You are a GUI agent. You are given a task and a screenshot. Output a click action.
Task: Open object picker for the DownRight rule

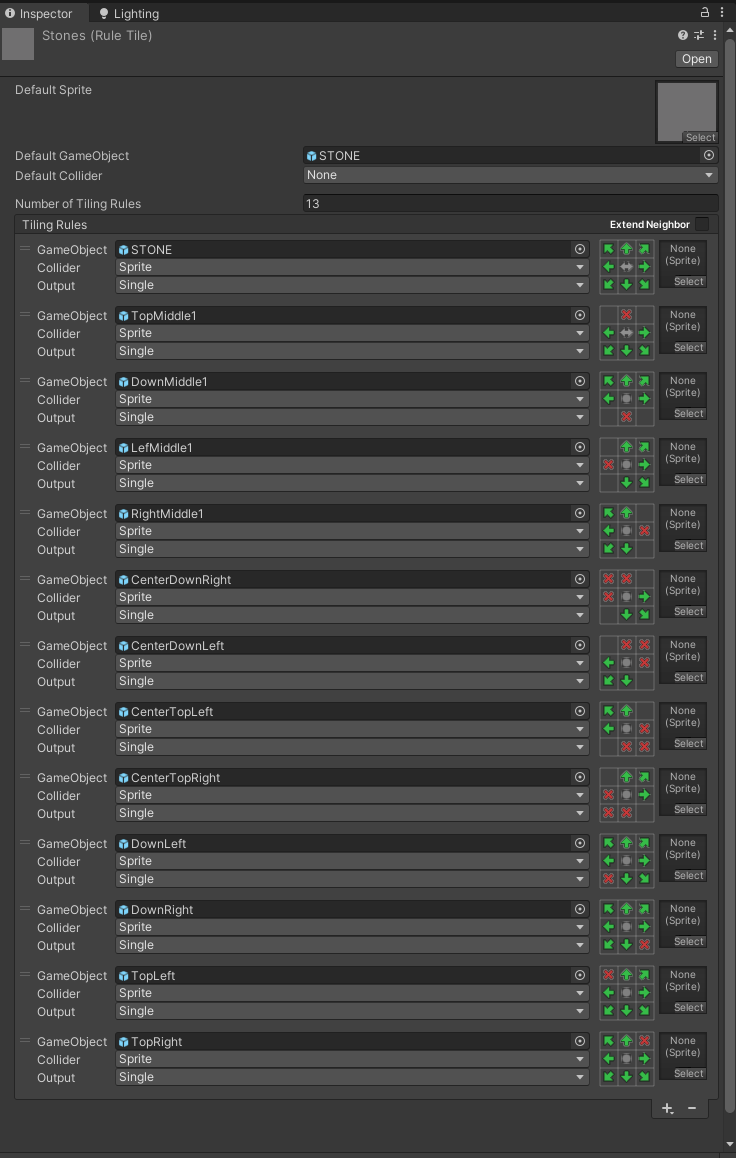tap(580, 909)
